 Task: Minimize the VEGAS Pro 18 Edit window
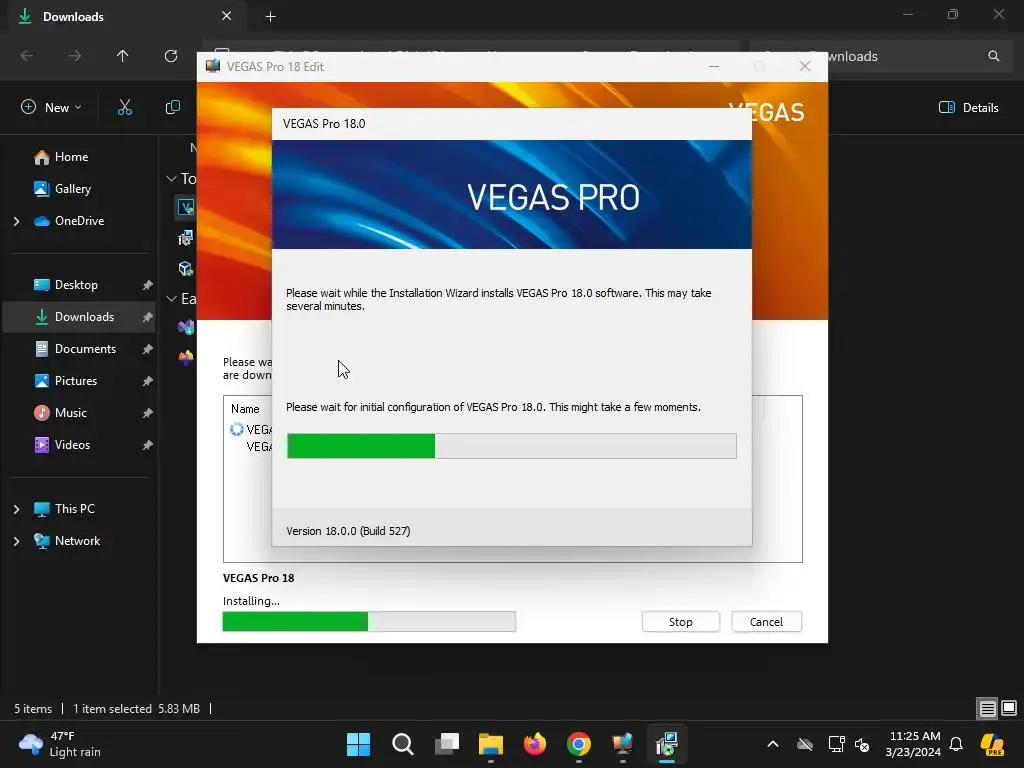[x=714, y=67]
